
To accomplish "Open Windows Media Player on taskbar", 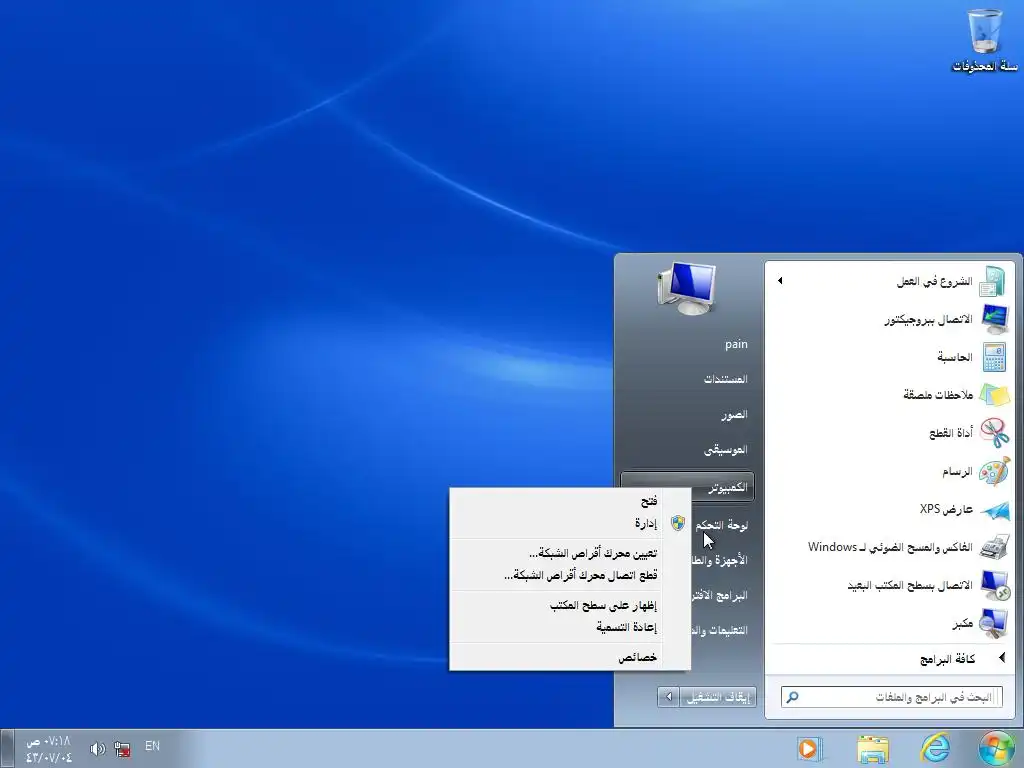I will click(809, 749).
